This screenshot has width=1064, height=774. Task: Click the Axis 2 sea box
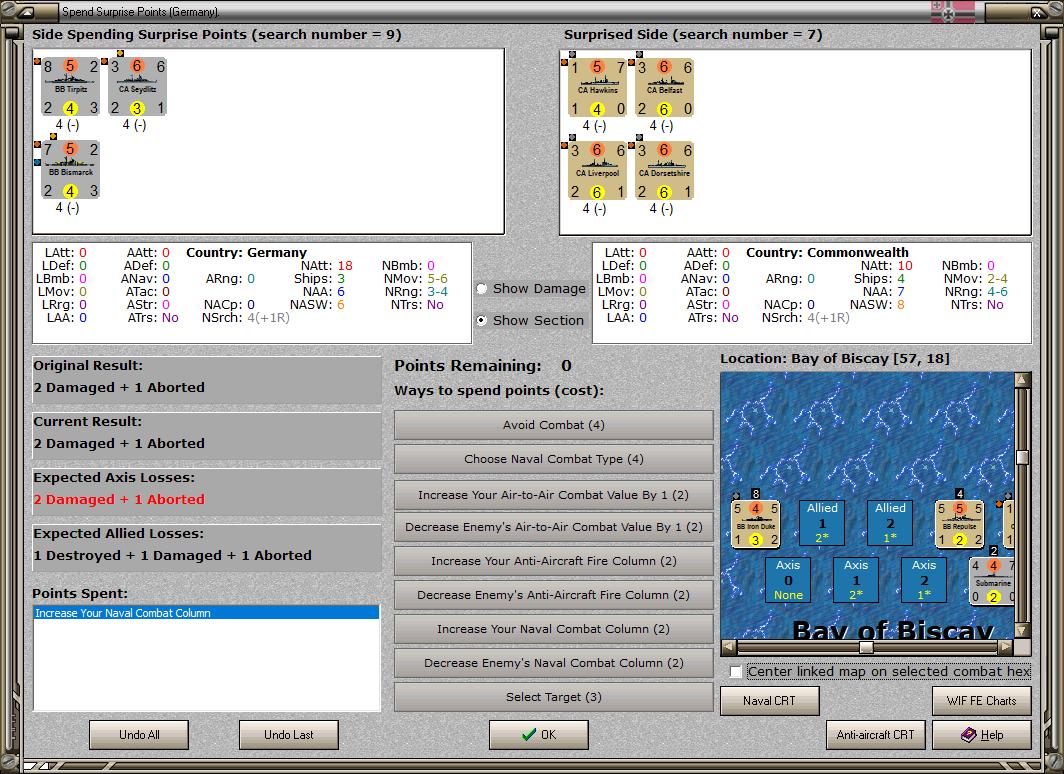[x=924, y=580]
